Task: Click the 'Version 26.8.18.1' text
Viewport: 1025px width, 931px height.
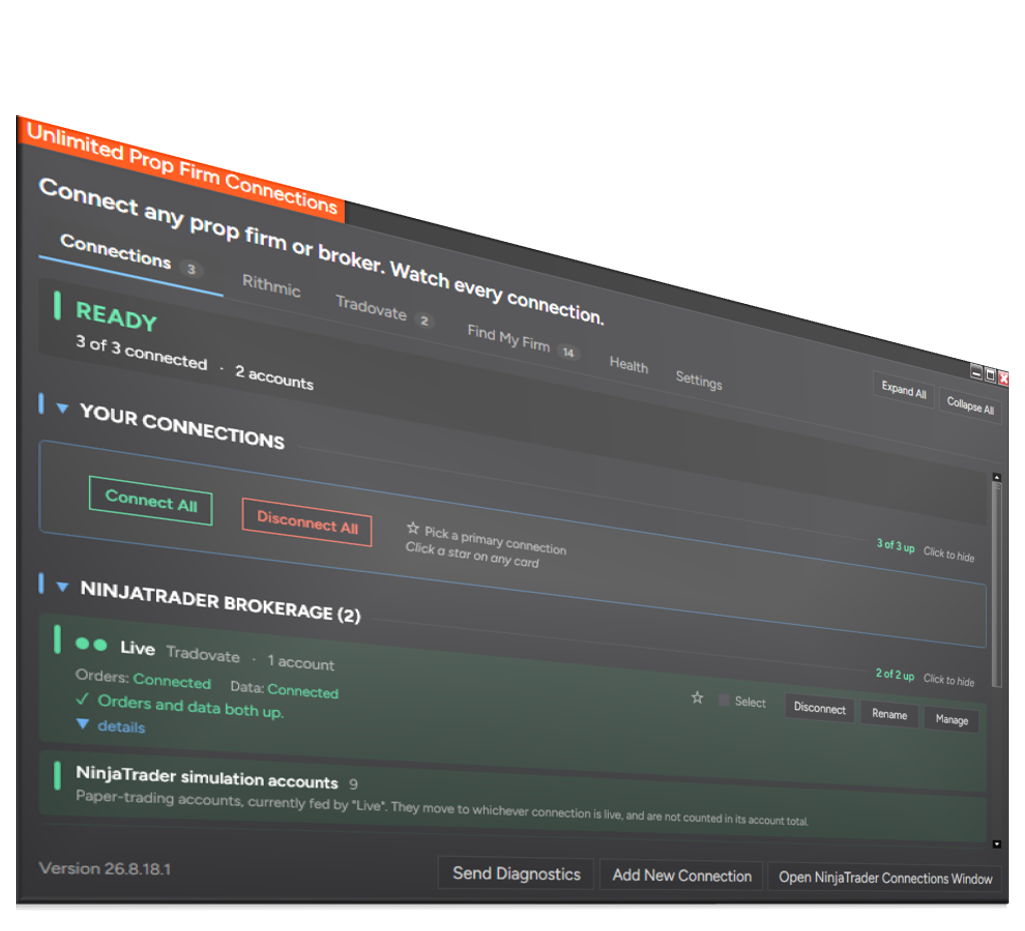Action: 105,868
